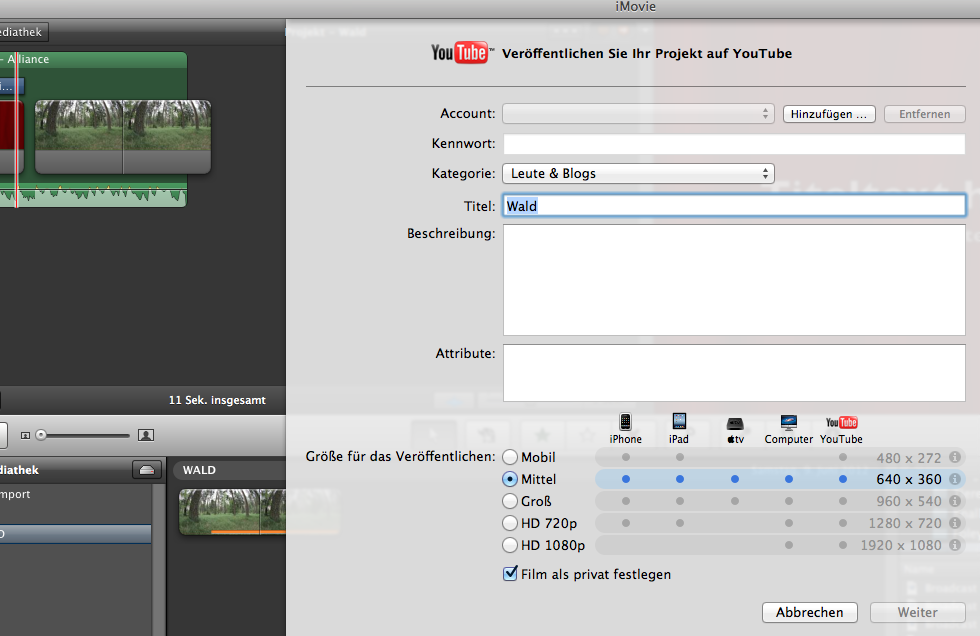
Task: Click the 1920 x 1080 resolution value
Action: click(901, 545)
